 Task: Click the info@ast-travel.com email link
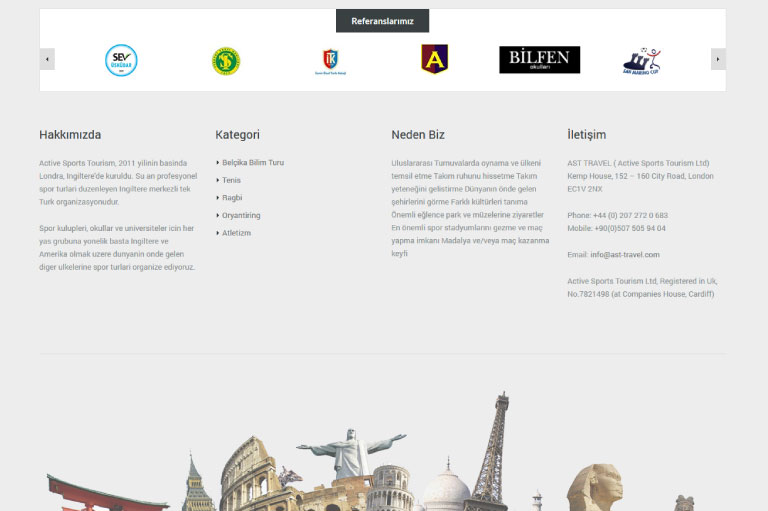(624, 255)
